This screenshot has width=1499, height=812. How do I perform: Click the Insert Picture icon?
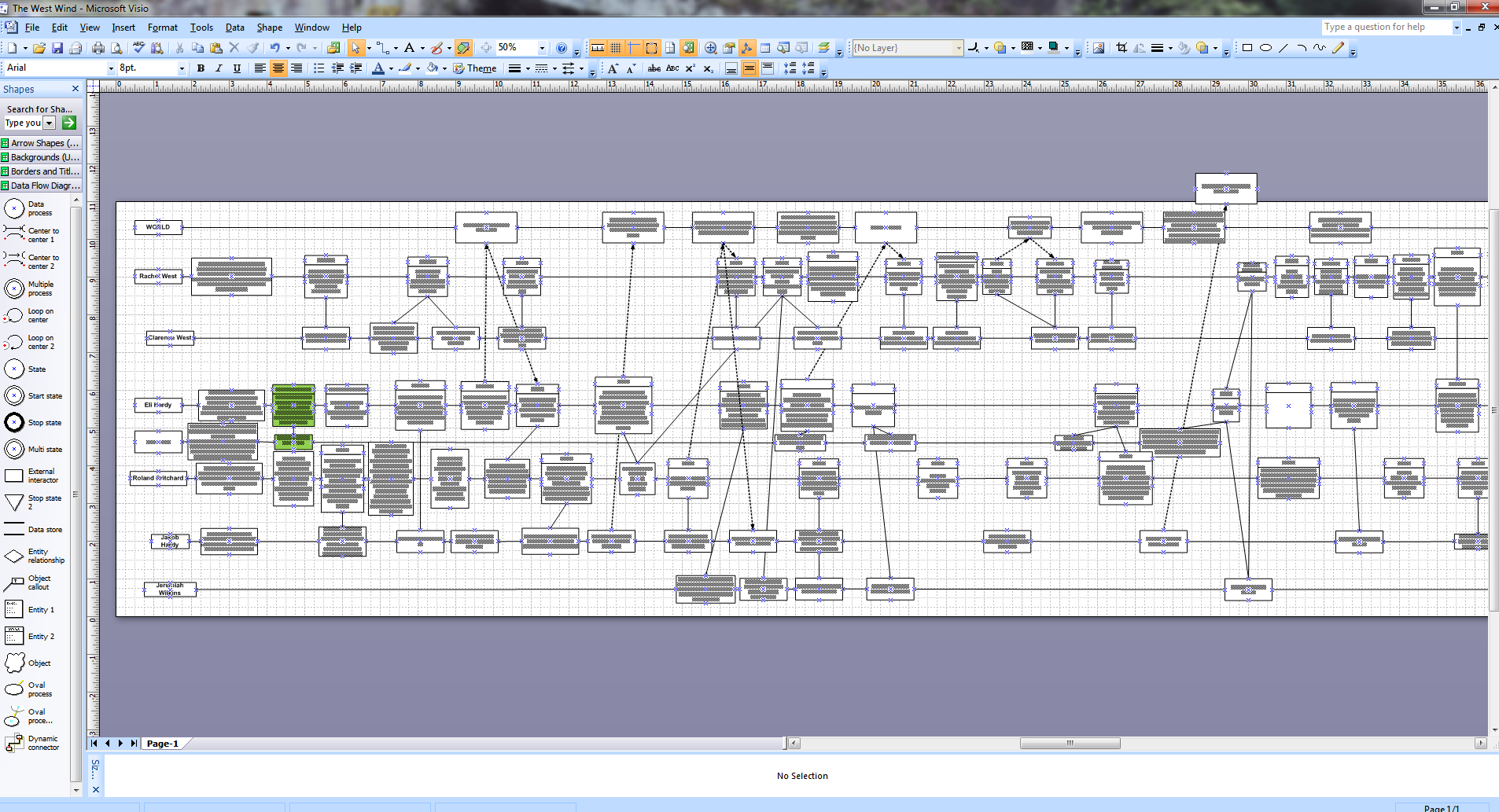tap(1099, 48)
